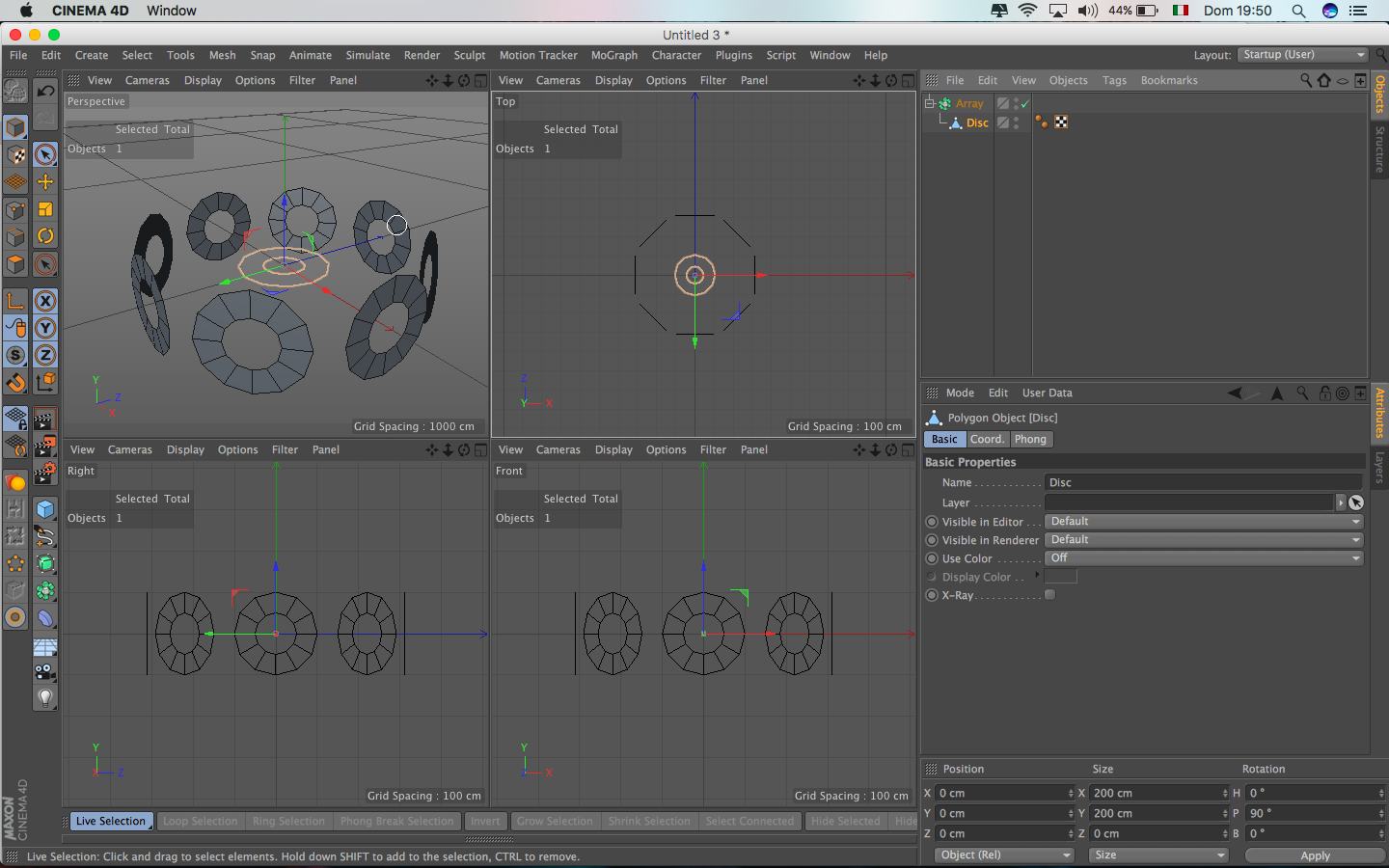Screen dimensions: 1389x868
Task: Click the Subdivision Surface generator icon
Action: (x=45, y=563)
